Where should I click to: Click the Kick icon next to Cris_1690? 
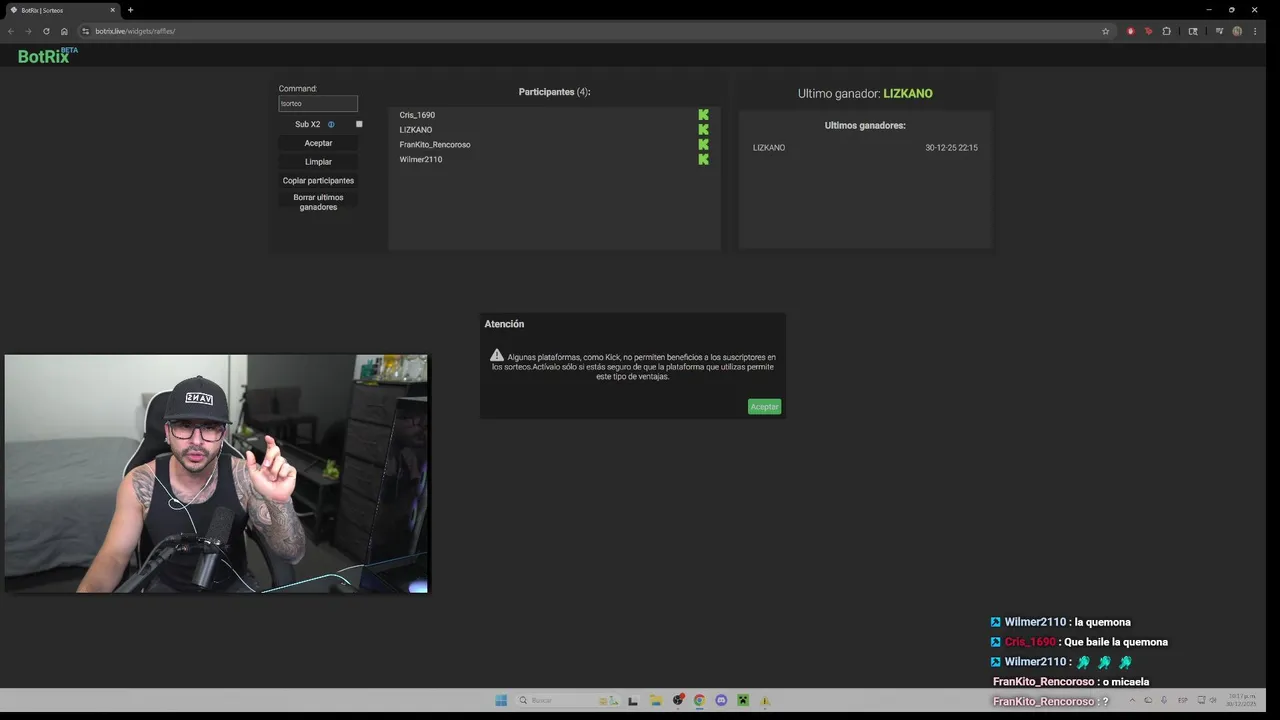click(703, 115)
